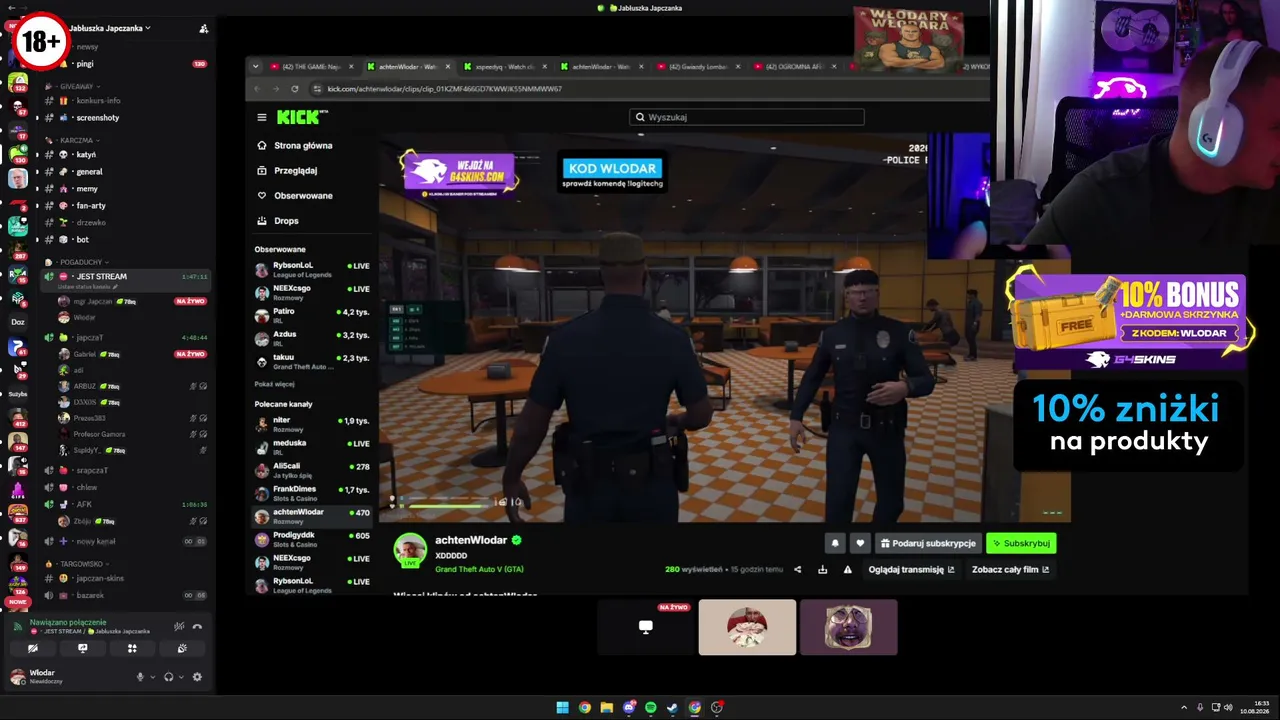
Task: Open the Discord activities button
Action: point(132,648)
